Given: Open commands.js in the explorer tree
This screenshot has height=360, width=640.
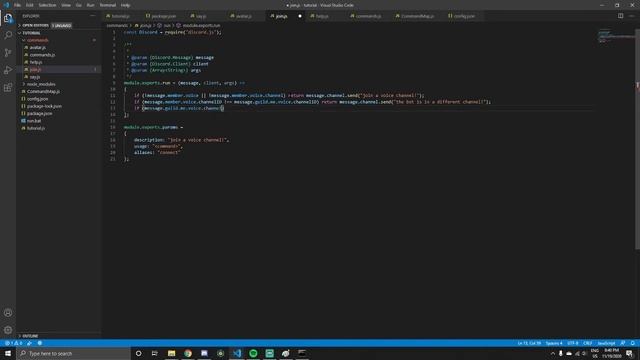Looking at the screenshot, I should point(42,55).
